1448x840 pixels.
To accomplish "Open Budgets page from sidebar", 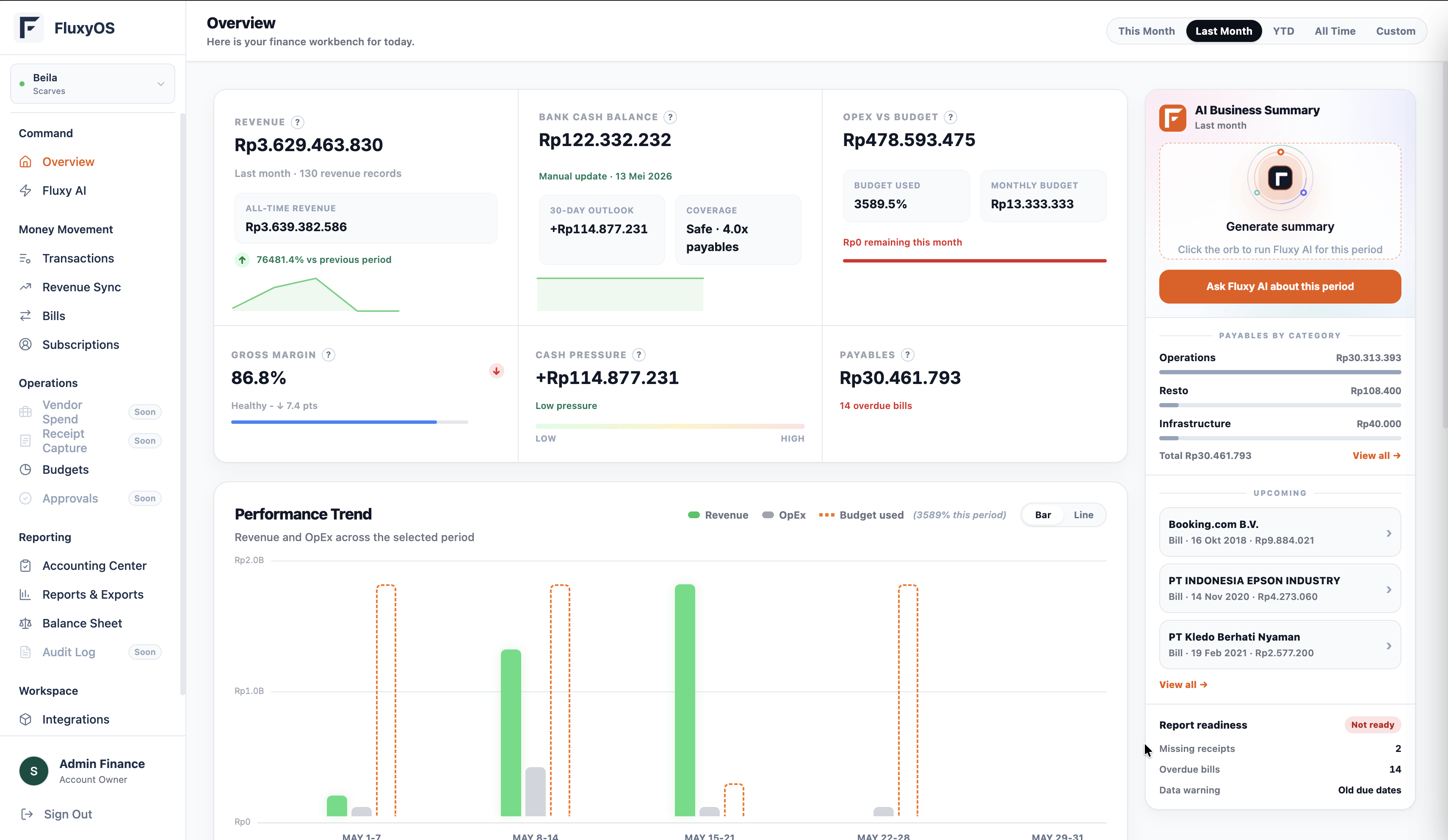I will [66, 470].
